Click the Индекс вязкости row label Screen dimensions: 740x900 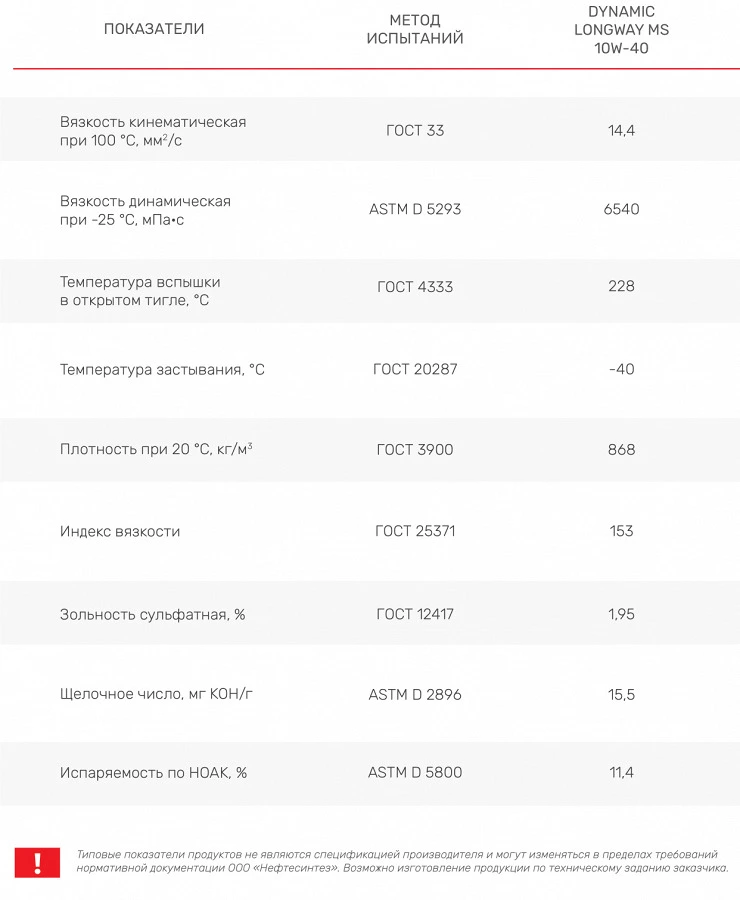pyautogui.click(x=120, y=532)
